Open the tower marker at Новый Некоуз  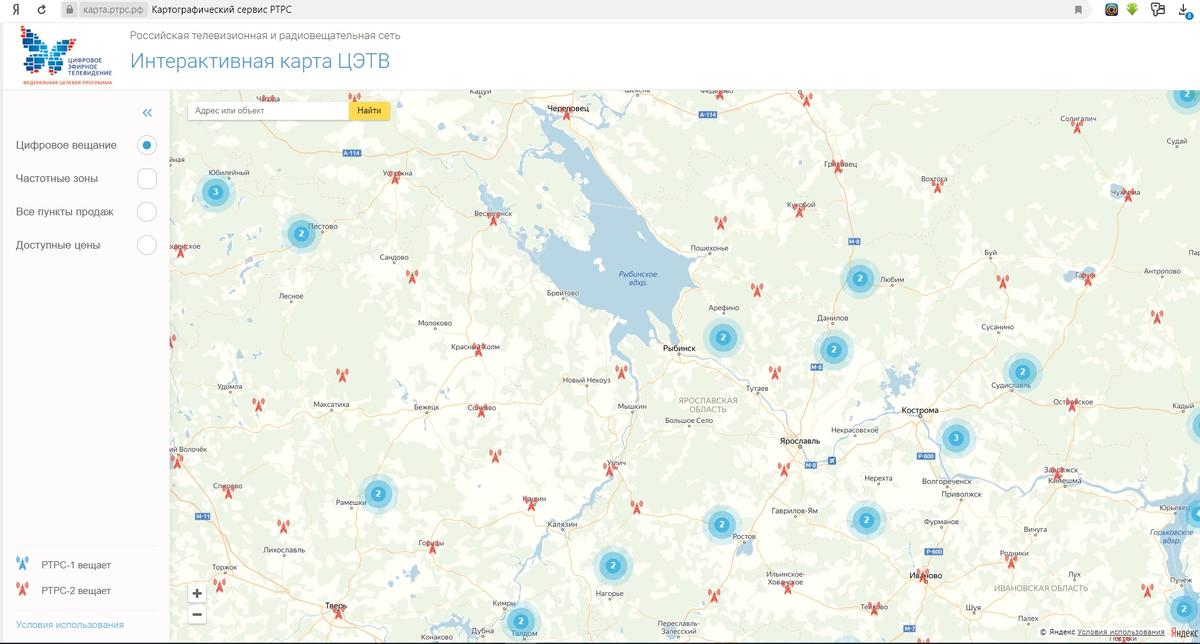click(621, 371)
